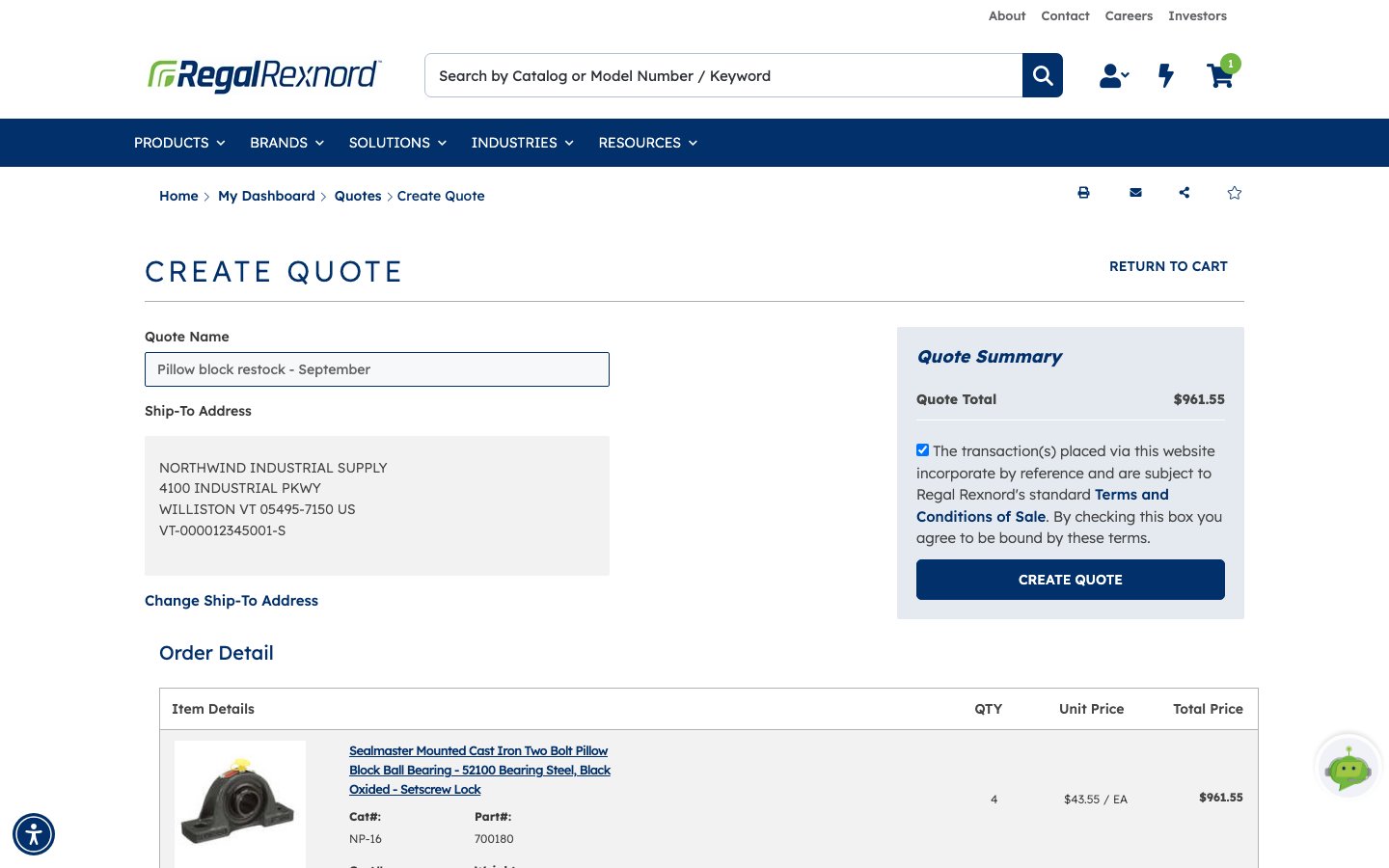Click the quick order lightning icon
The width and height of the screenshot is (1389, 868).
[1166, 75]
